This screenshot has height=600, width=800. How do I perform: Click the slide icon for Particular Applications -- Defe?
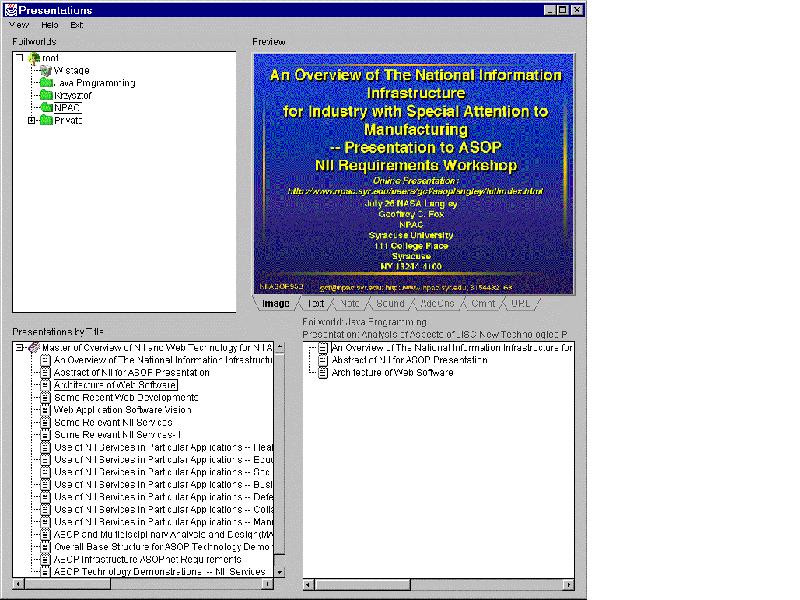point(45,497)
